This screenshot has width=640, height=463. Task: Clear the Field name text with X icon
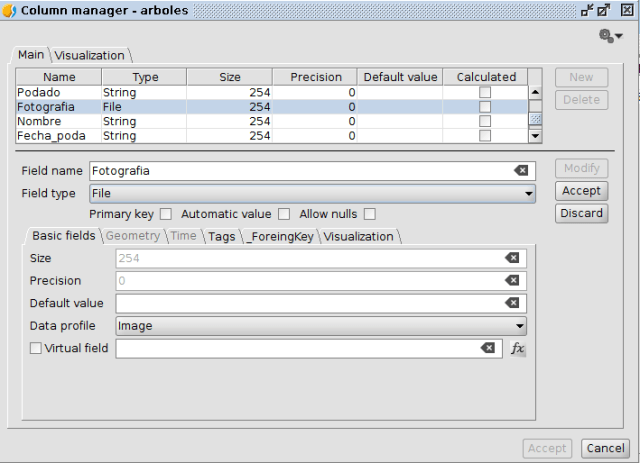click(521, 171)
